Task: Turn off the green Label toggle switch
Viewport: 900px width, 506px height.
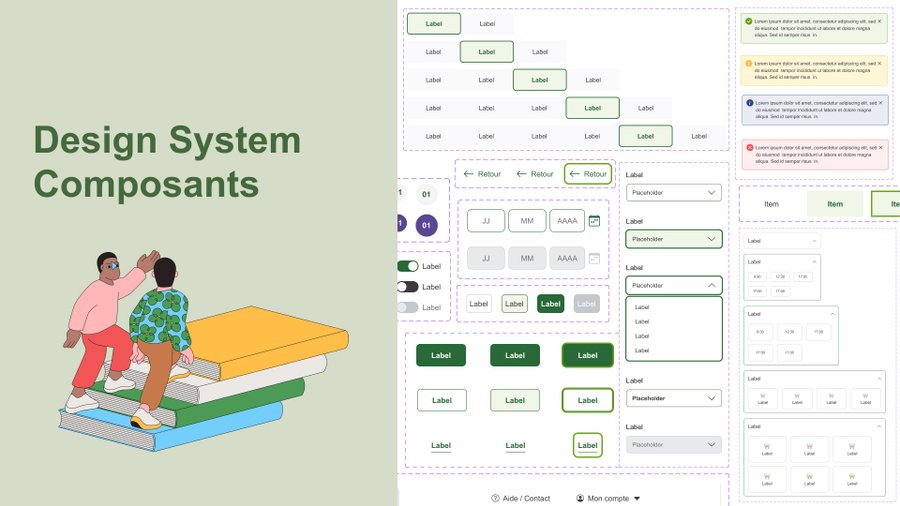Action: (x=408, y=266)
